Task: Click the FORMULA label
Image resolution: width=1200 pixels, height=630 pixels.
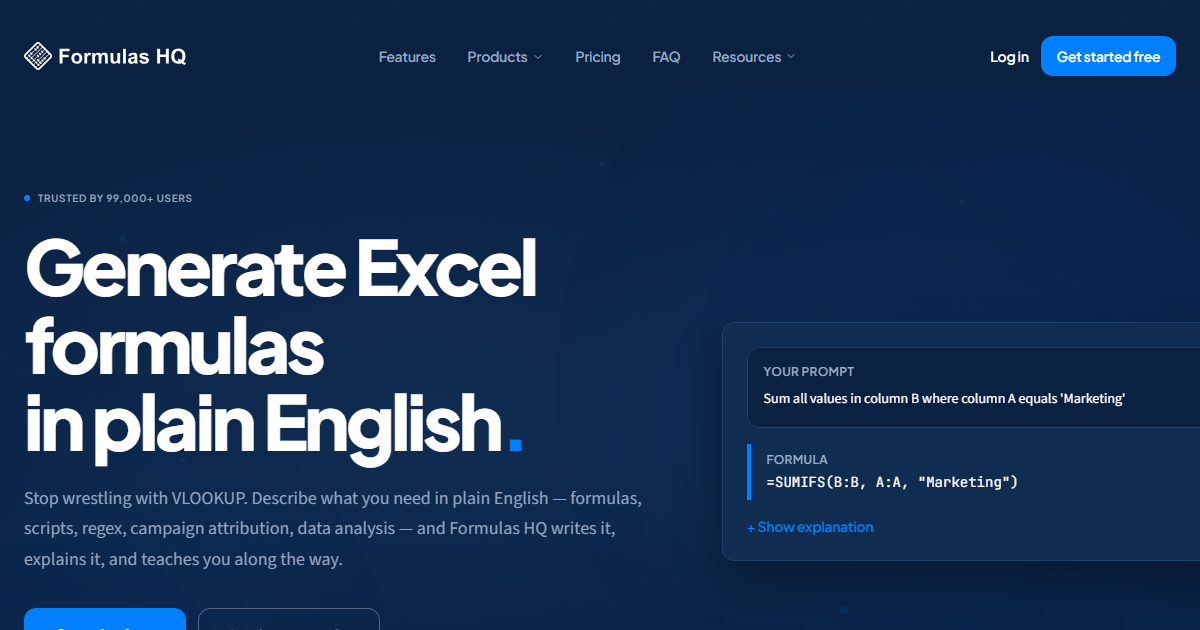Action: pyautogui.click(x=796, y=460)
